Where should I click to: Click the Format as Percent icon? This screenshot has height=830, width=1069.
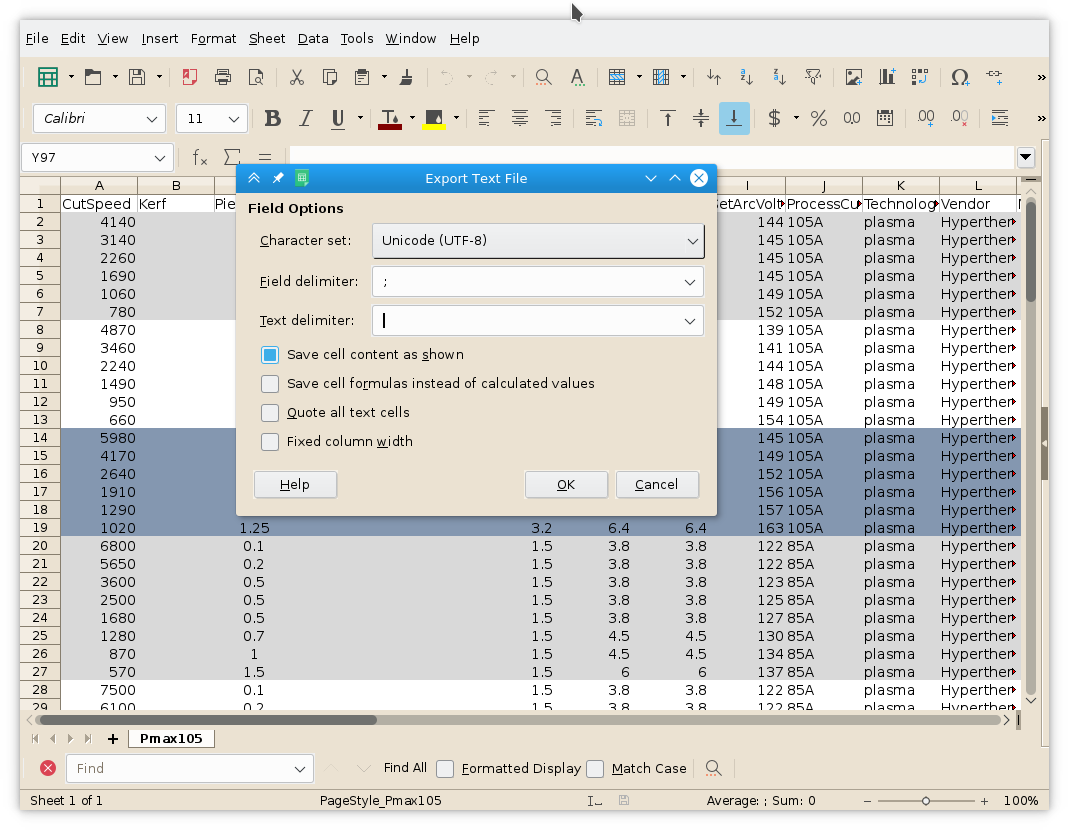coord(819,118)
